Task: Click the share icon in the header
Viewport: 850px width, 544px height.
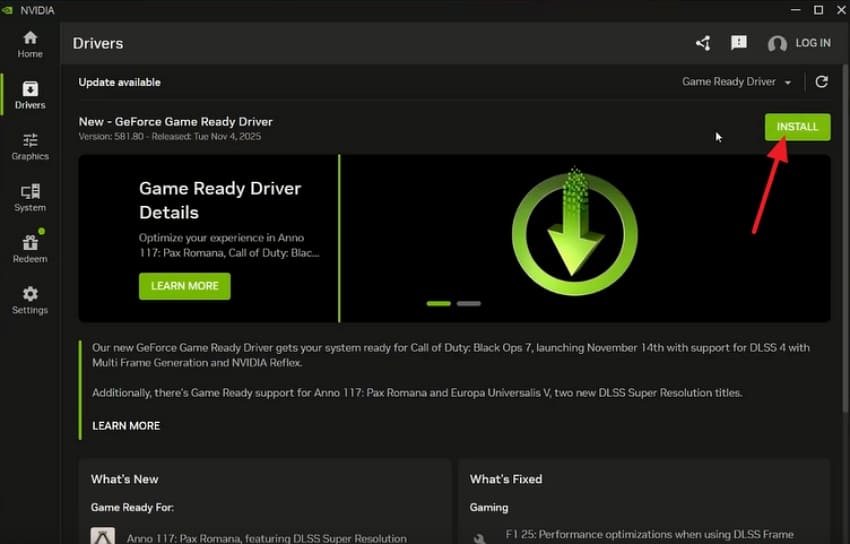Action: point(703,43)
